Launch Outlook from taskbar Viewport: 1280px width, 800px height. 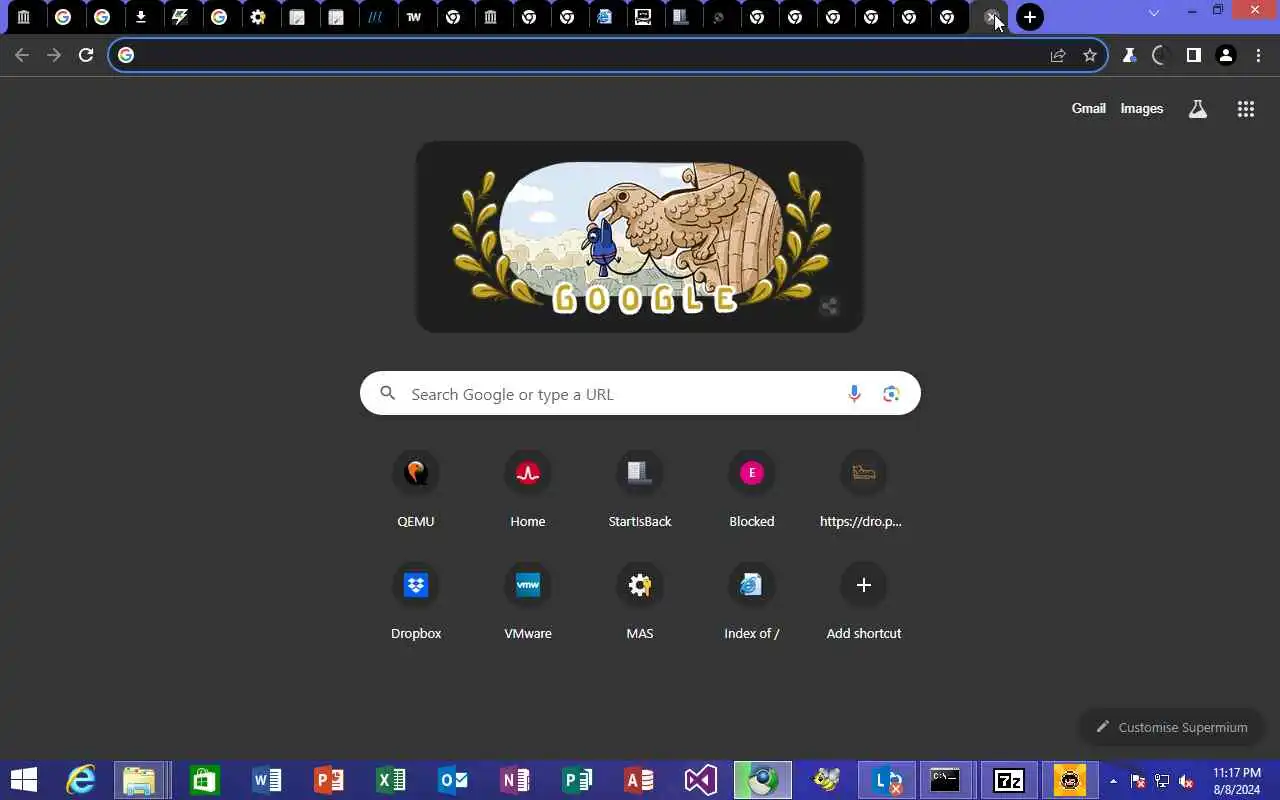click(x=453, y=780)
